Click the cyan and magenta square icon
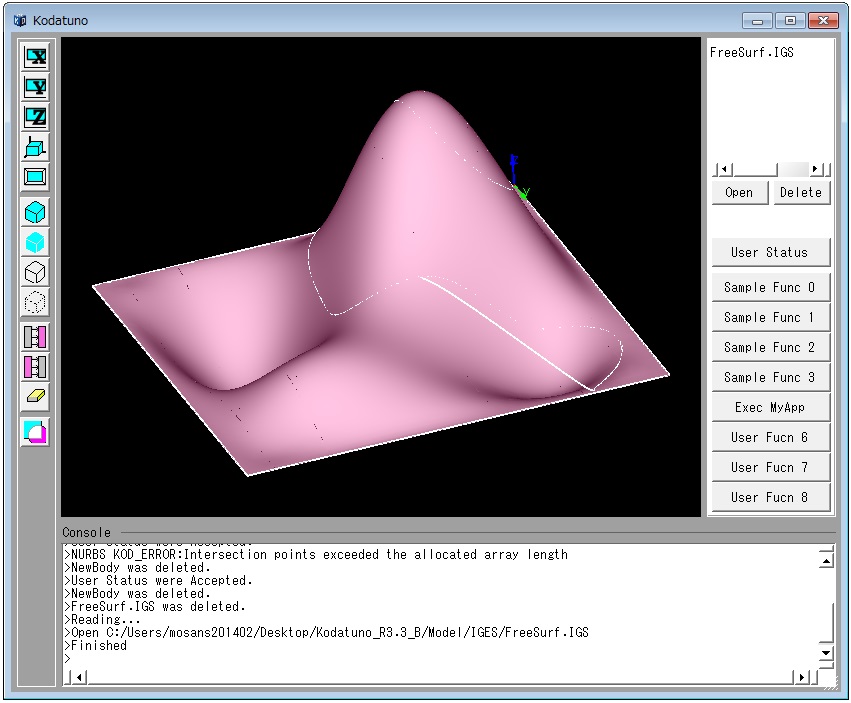The image size is (851, 703). click(x=36, y=432)
